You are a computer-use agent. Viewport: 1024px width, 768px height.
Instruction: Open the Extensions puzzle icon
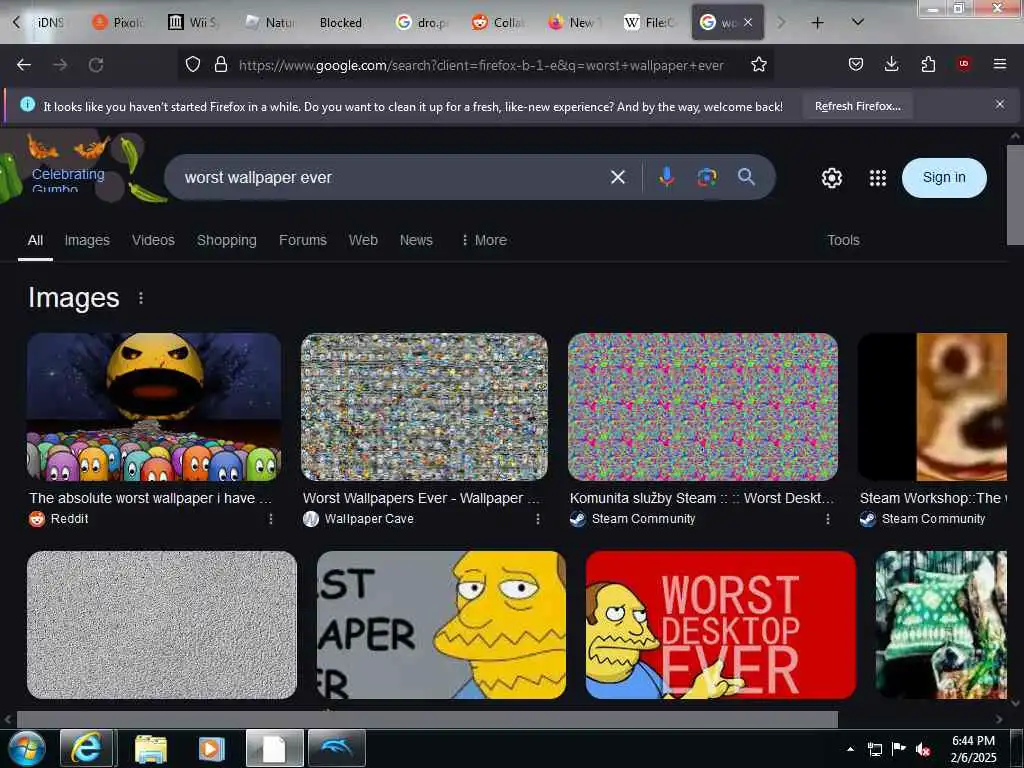pos(928,64)
